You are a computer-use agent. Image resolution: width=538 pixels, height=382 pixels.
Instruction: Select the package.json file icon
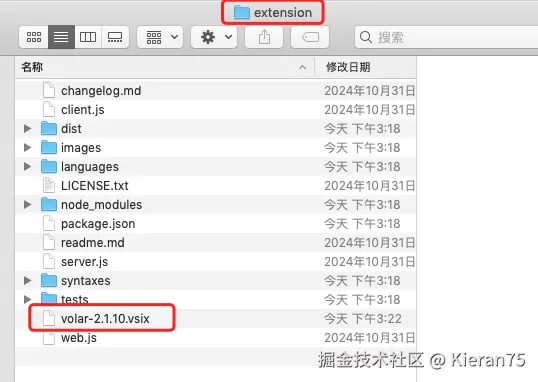[x=49, y=223]
